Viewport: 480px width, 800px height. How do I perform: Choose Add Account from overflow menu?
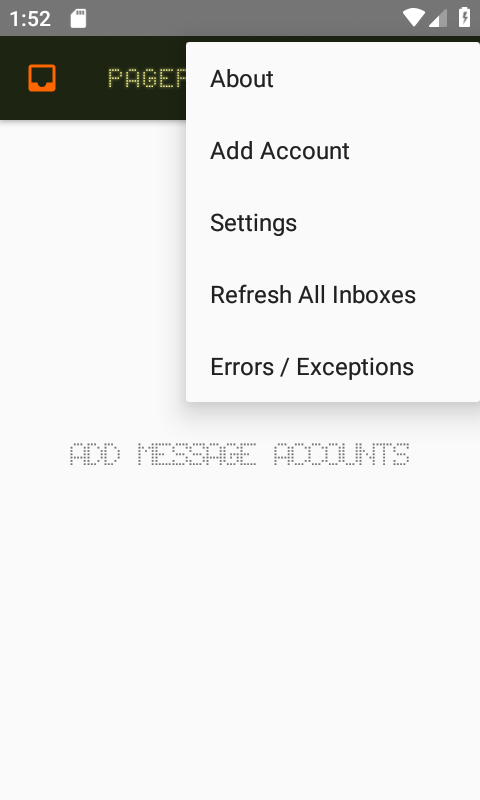333,151
